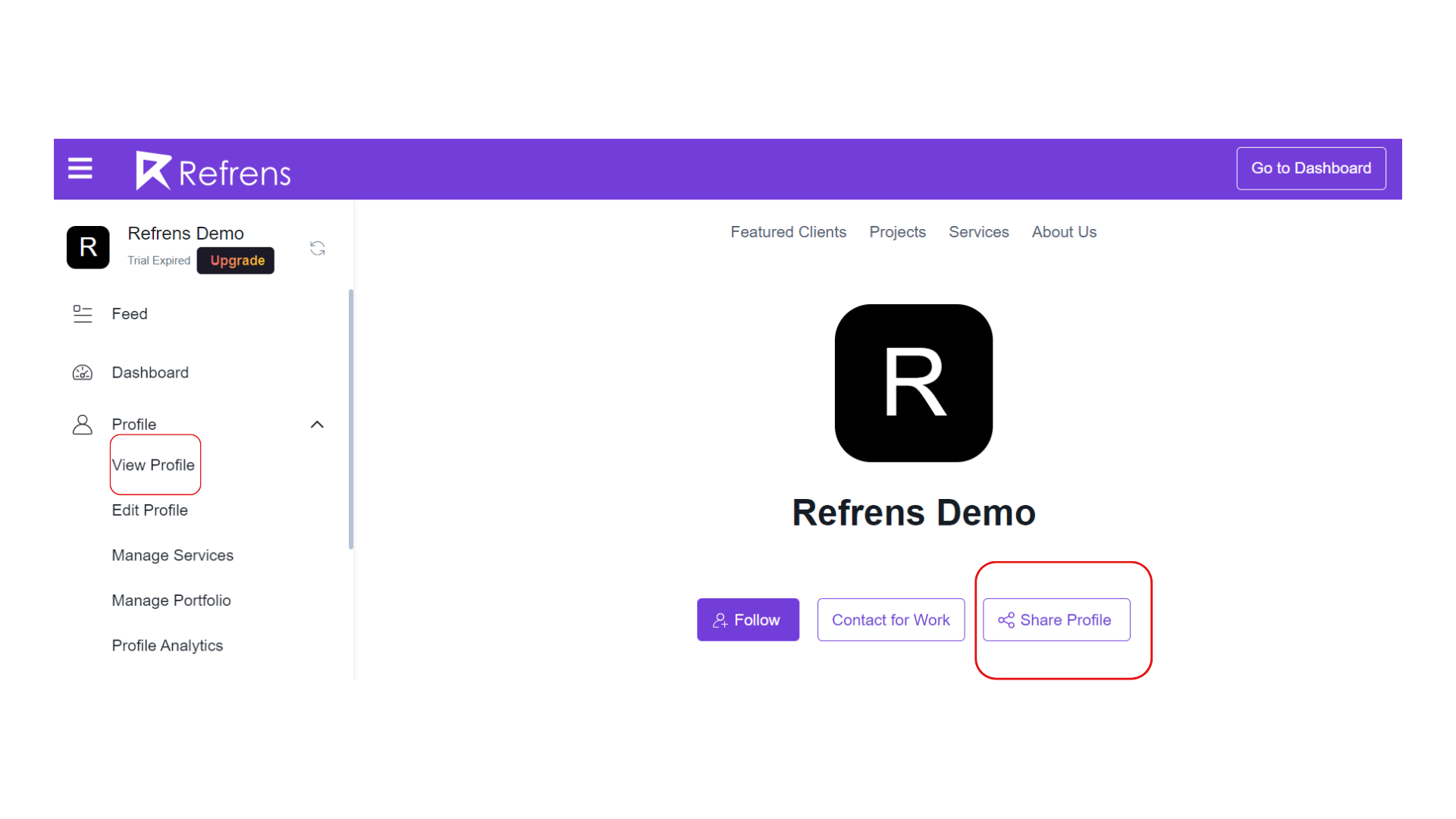Click the black R avatar in sidebar

(x=88, y=247)
